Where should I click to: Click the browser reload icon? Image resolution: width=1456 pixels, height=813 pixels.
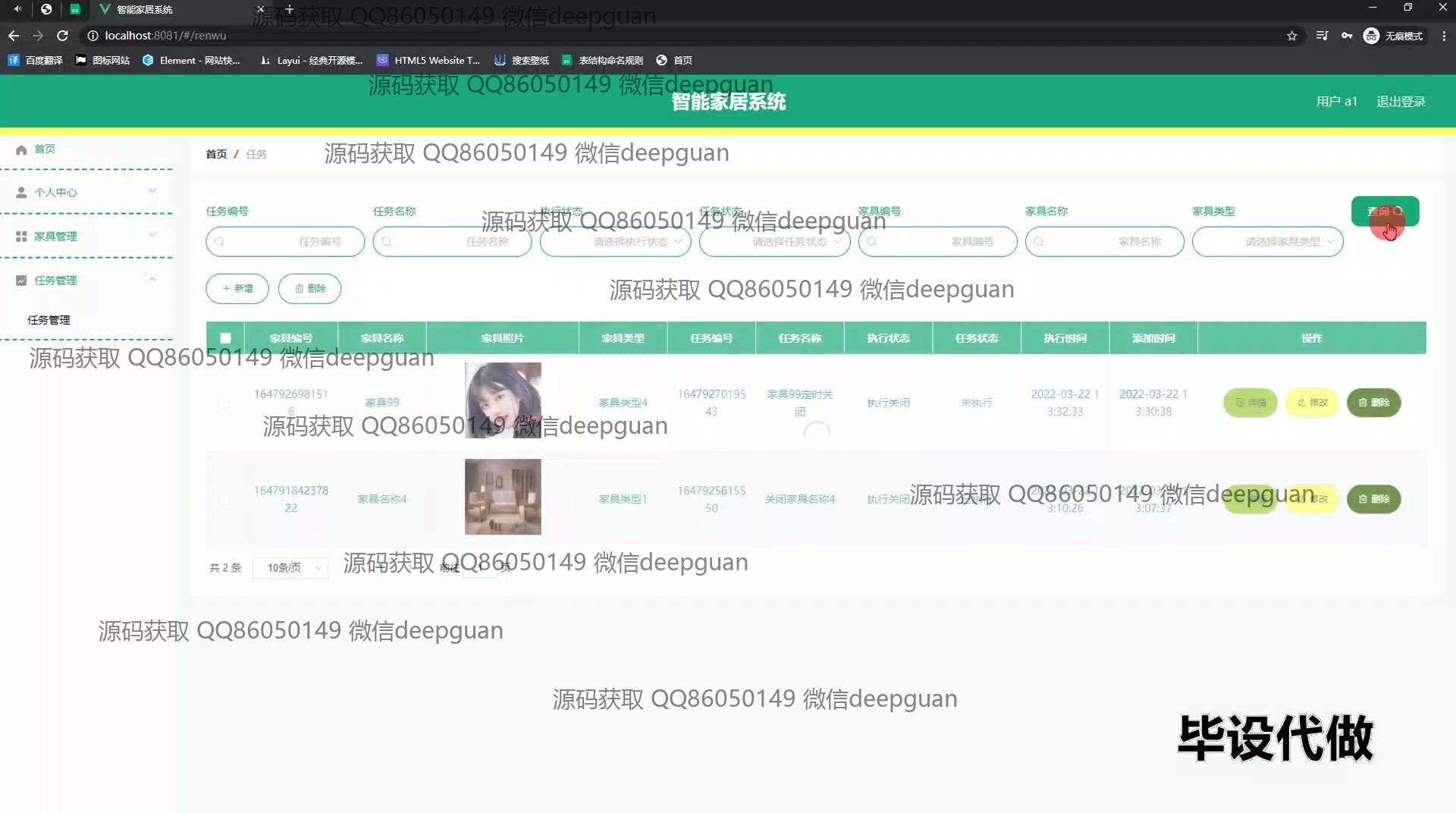click(x=63, y=36)
